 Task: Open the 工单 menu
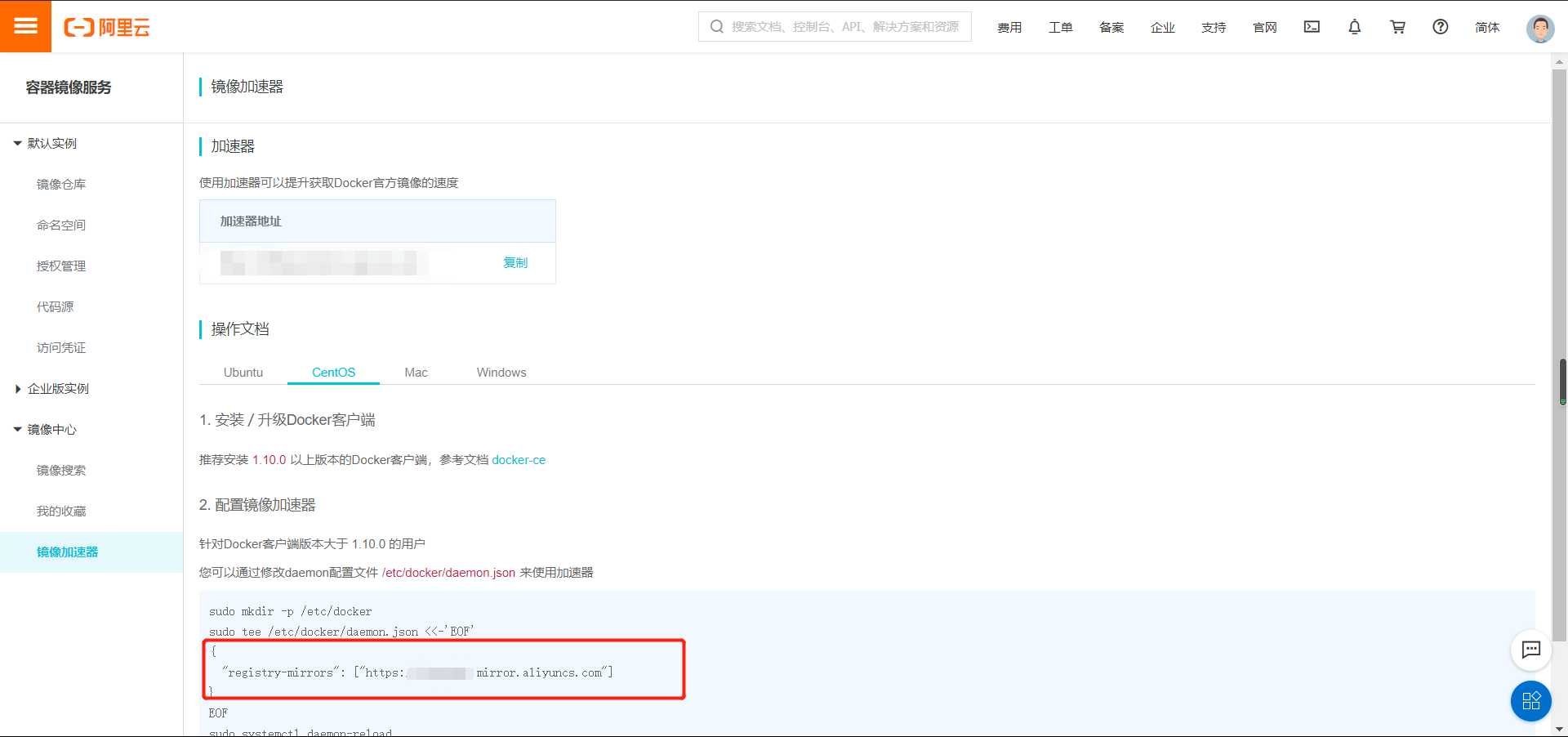tap(1061, 28)
